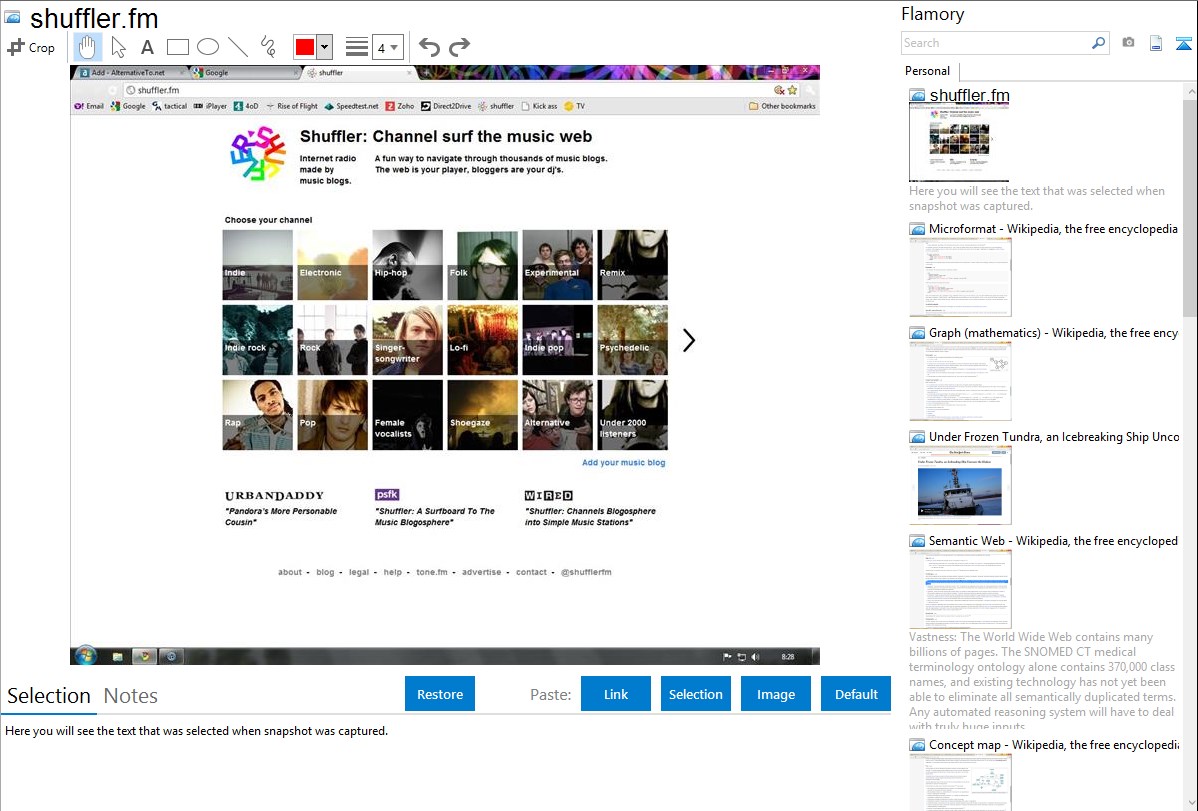The image size is (1198, 811).
Task: Pick the rectangle drawing tool
Action: [x=177, y=47]
